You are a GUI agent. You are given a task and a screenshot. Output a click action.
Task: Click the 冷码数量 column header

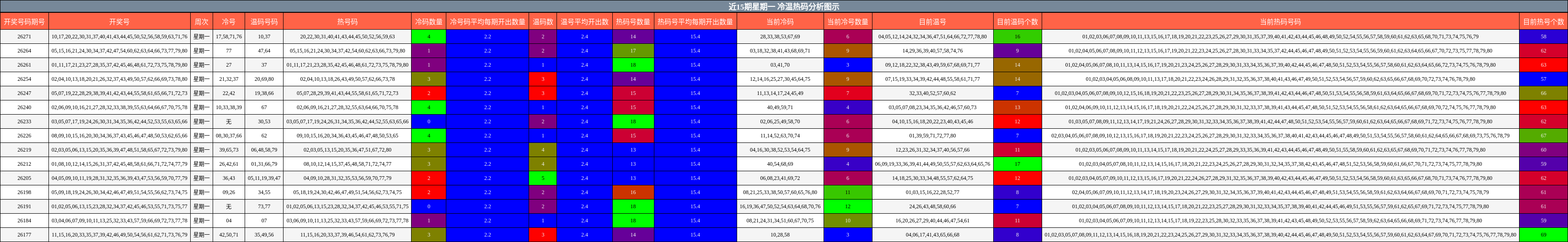coord(429,22)
